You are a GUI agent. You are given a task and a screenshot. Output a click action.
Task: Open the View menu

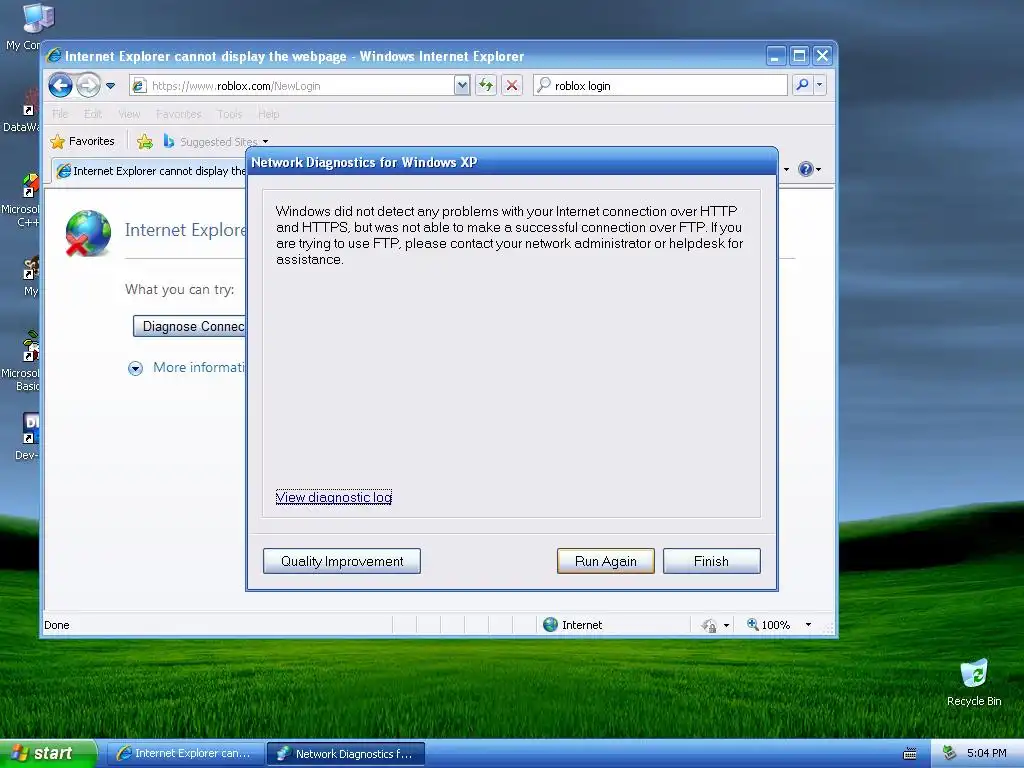(129, 114)
